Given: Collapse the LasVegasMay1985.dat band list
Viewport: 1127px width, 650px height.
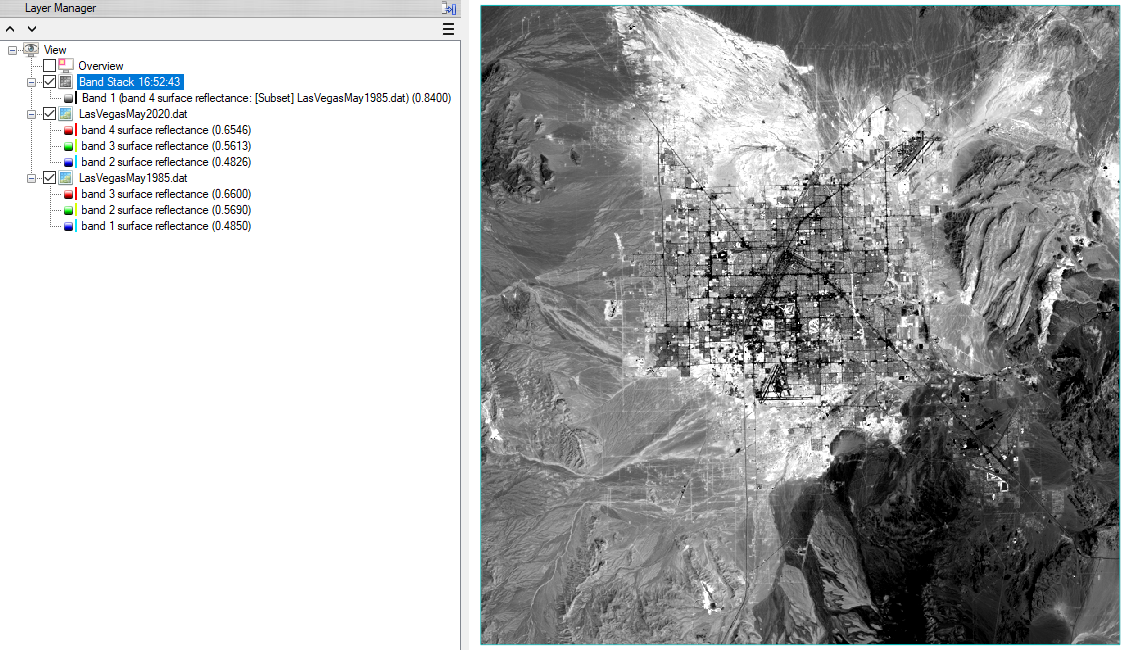Looking at the screenshot, I should click(32, 178).
